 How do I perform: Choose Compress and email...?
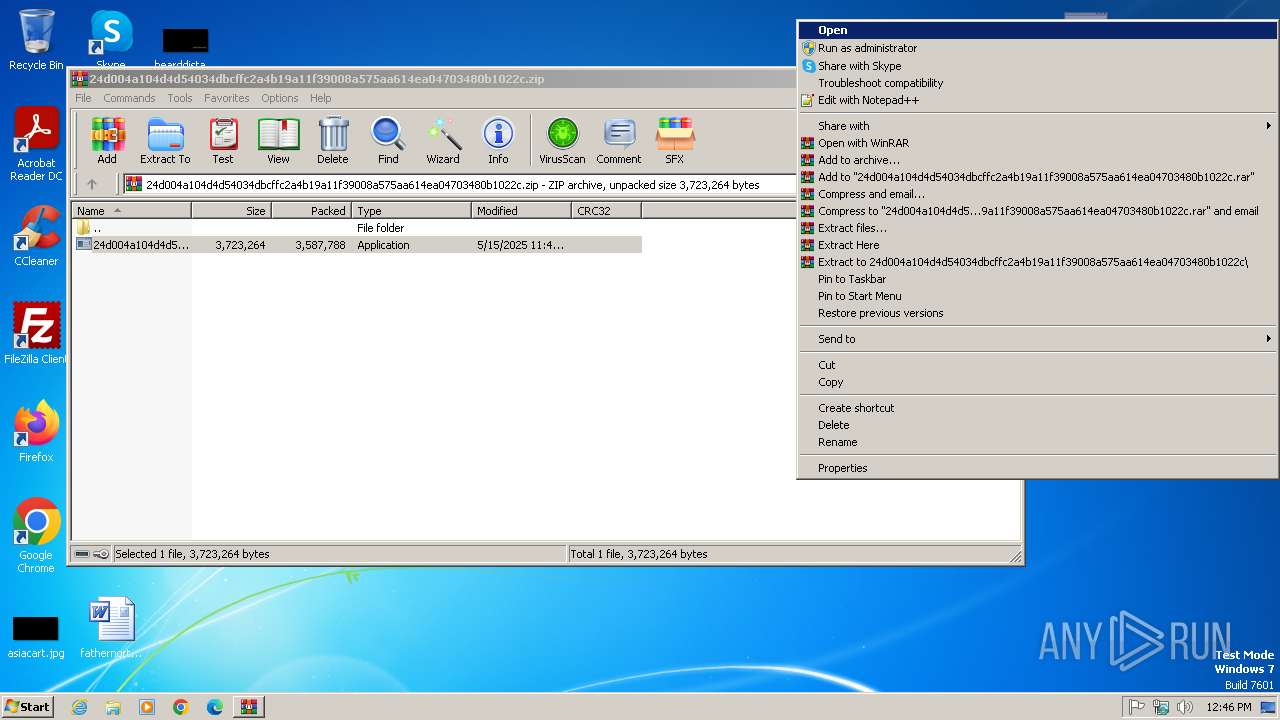point(1038,194)
